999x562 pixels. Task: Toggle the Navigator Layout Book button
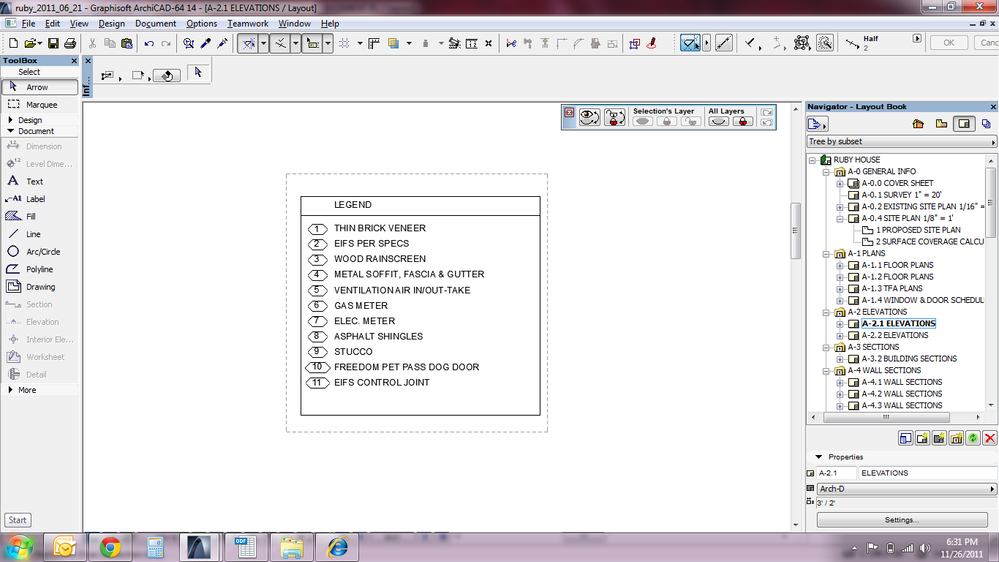coord(964,124)
